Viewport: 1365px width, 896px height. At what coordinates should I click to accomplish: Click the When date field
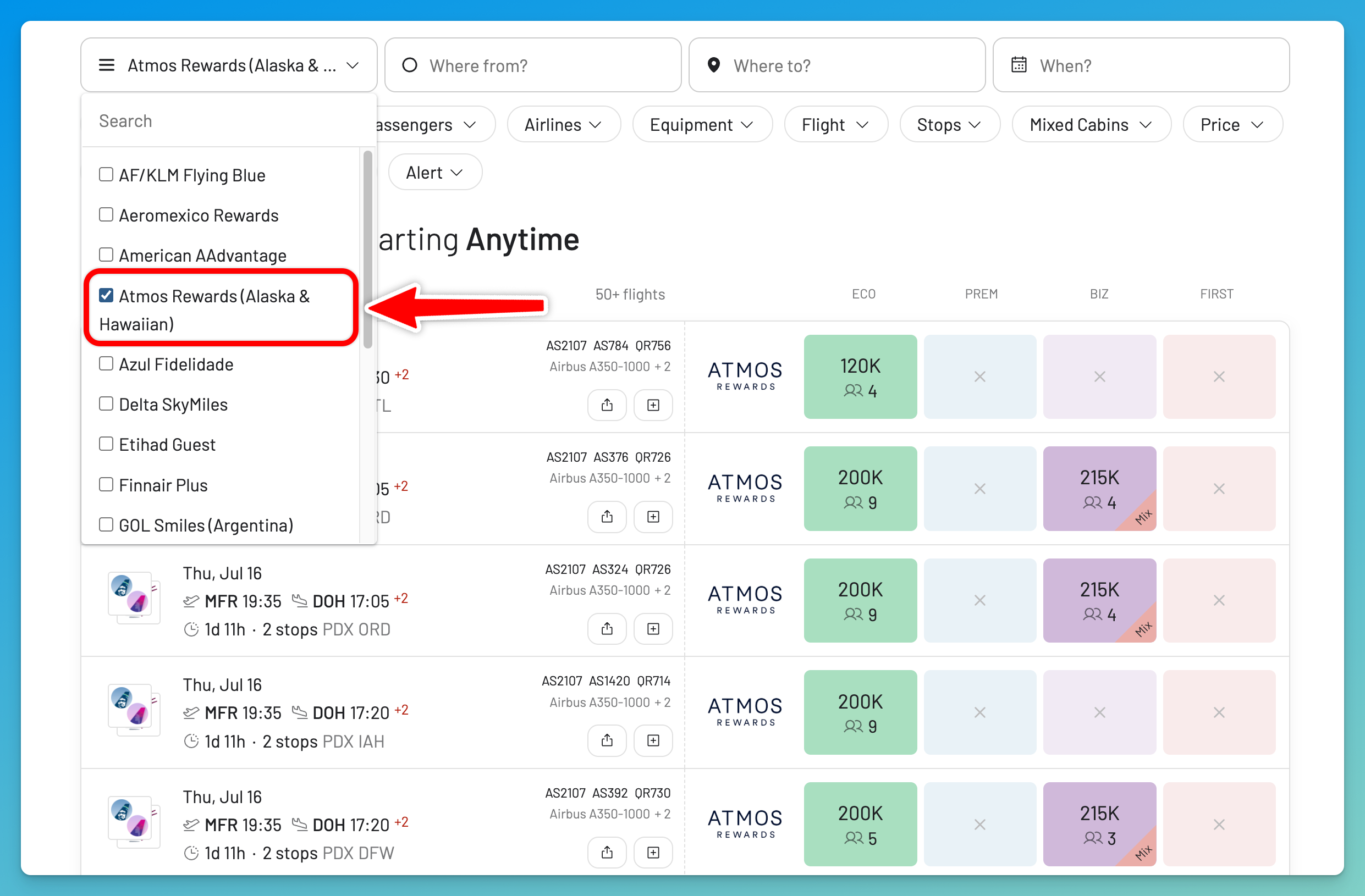pos(1141,65)
